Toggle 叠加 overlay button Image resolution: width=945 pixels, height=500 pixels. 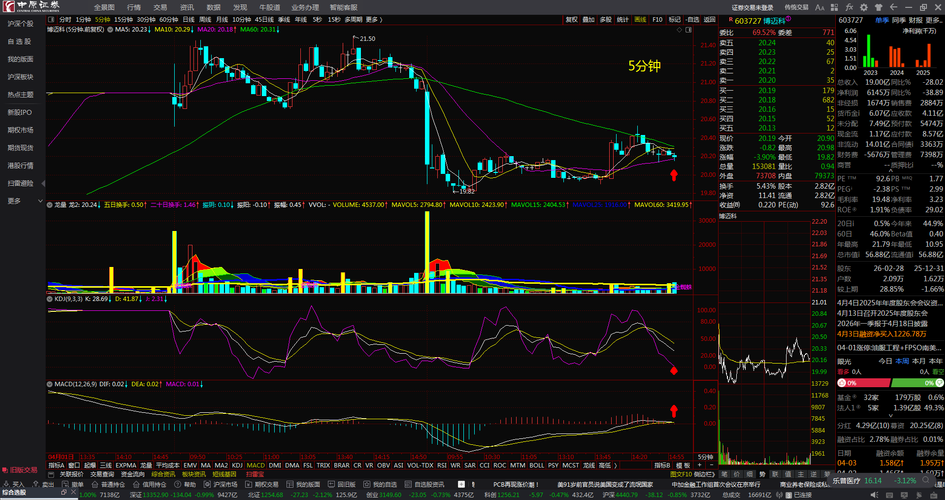588,19
